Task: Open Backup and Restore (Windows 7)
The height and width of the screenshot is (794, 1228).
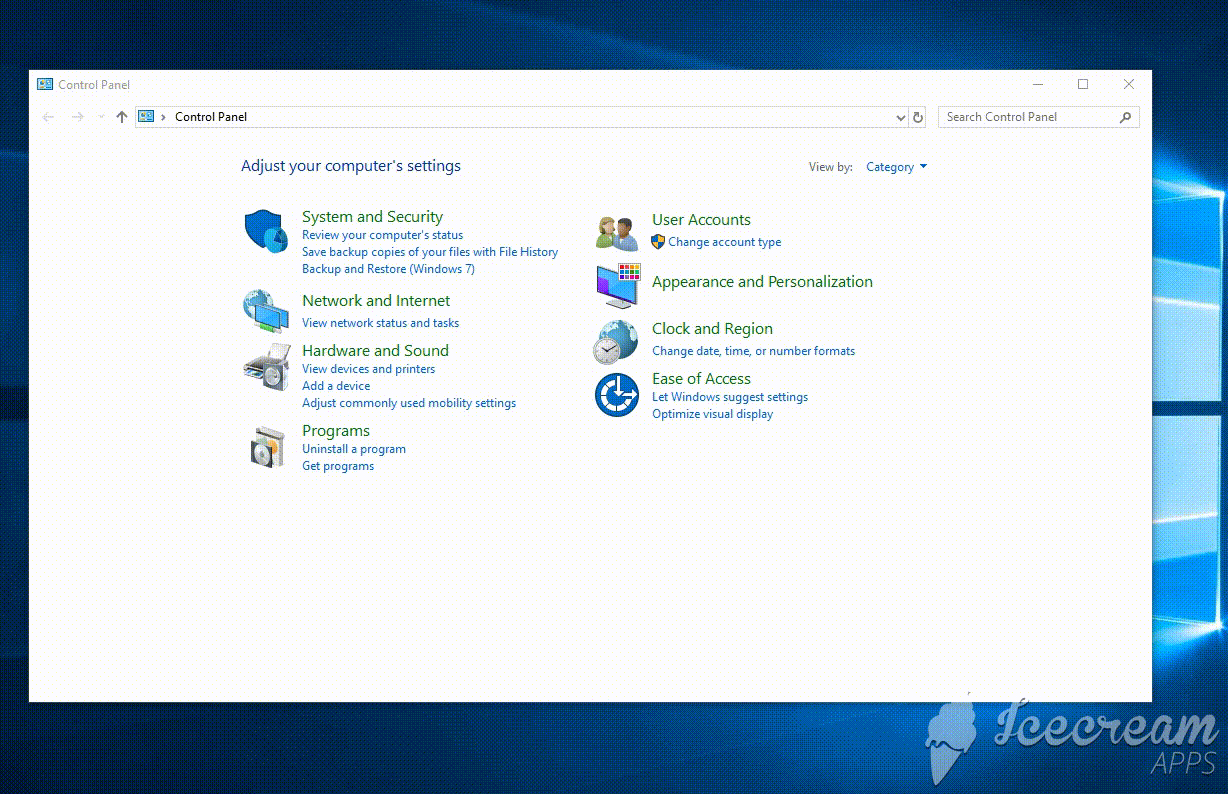Action: (388, 269)
